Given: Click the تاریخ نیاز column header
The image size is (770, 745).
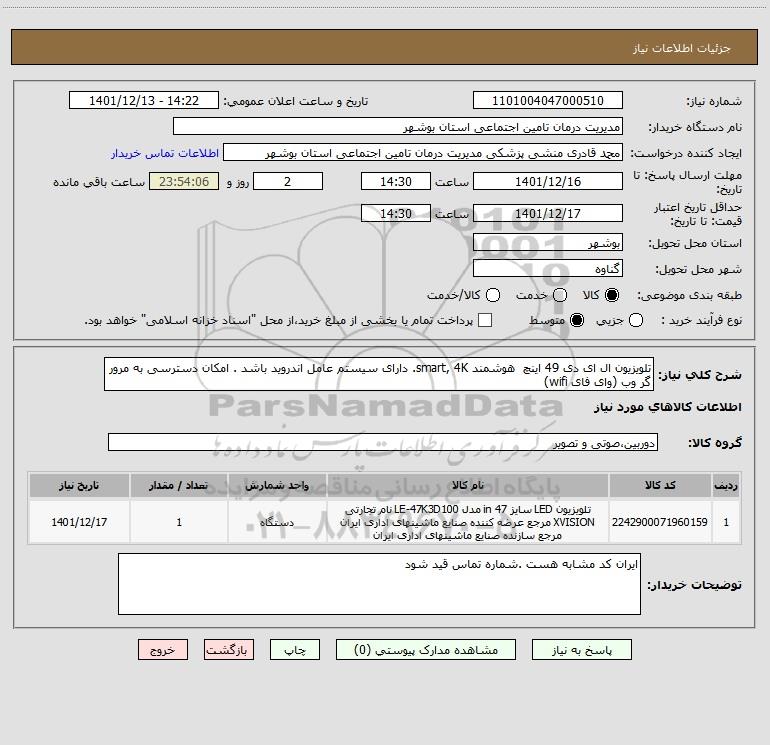Looking at the screenshot, I should pyautogui.click(x=79, y=485).
